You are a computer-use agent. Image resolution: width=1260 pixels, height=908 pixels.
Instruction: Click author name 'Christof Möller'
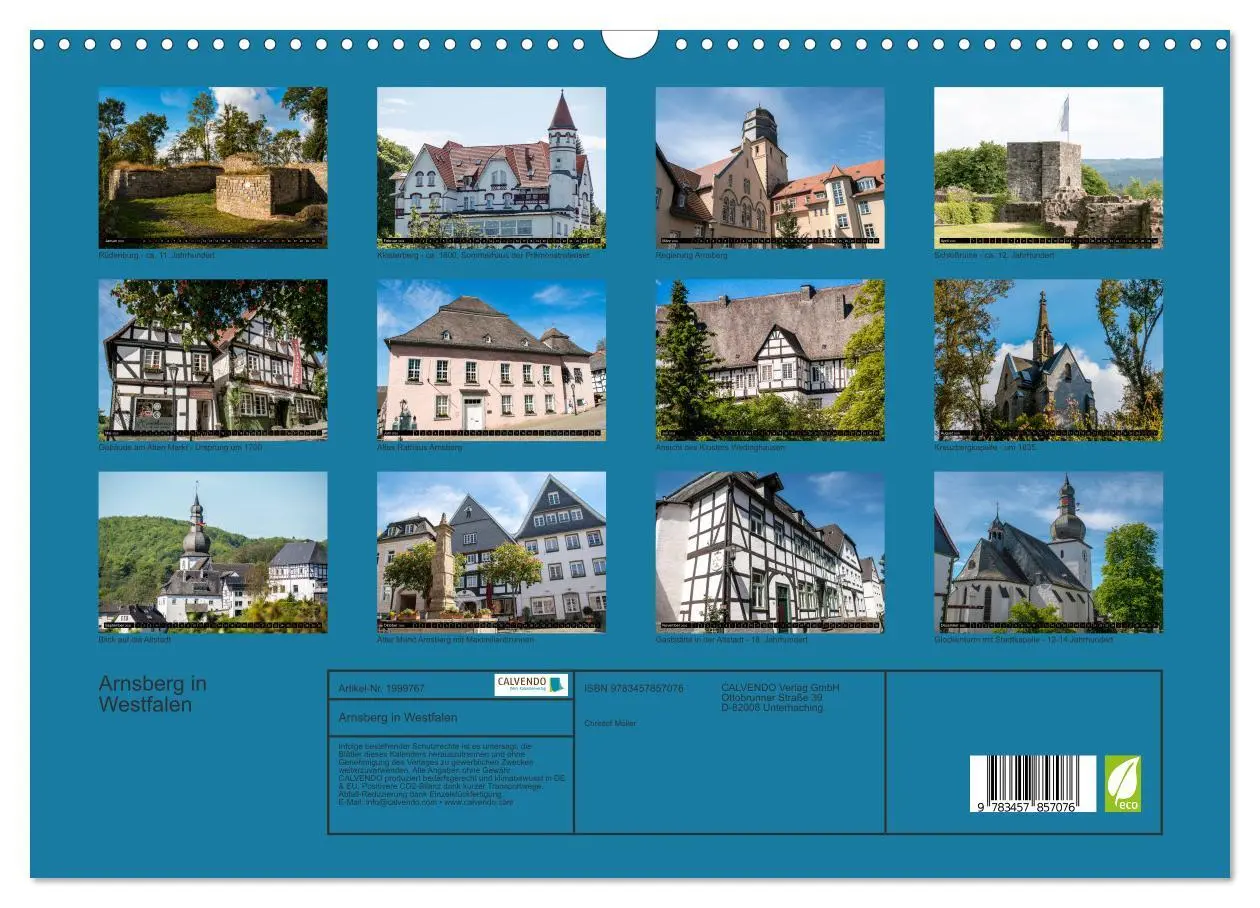pyautogui.click(x=610, y=723)
